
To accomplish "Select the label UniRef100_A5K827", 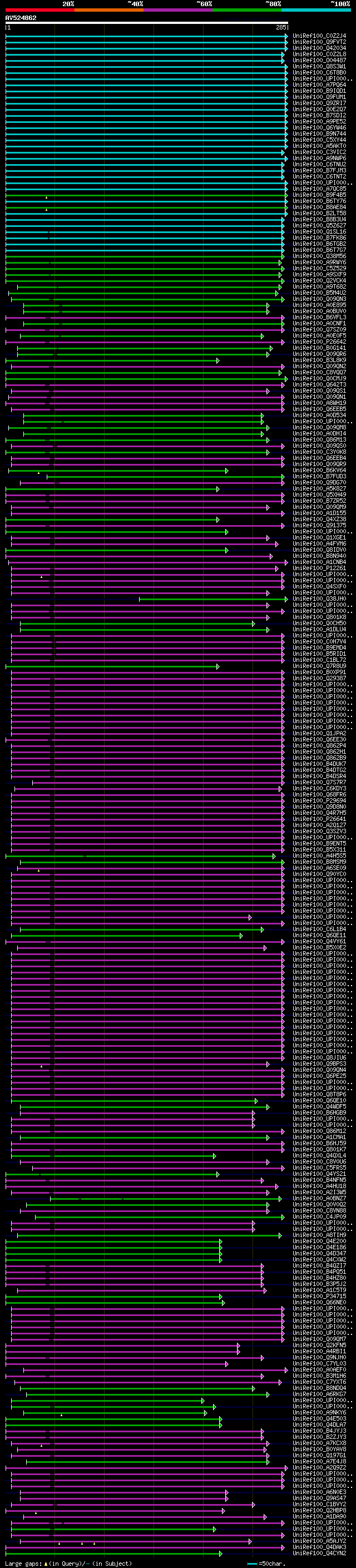I will pos(319,489).
